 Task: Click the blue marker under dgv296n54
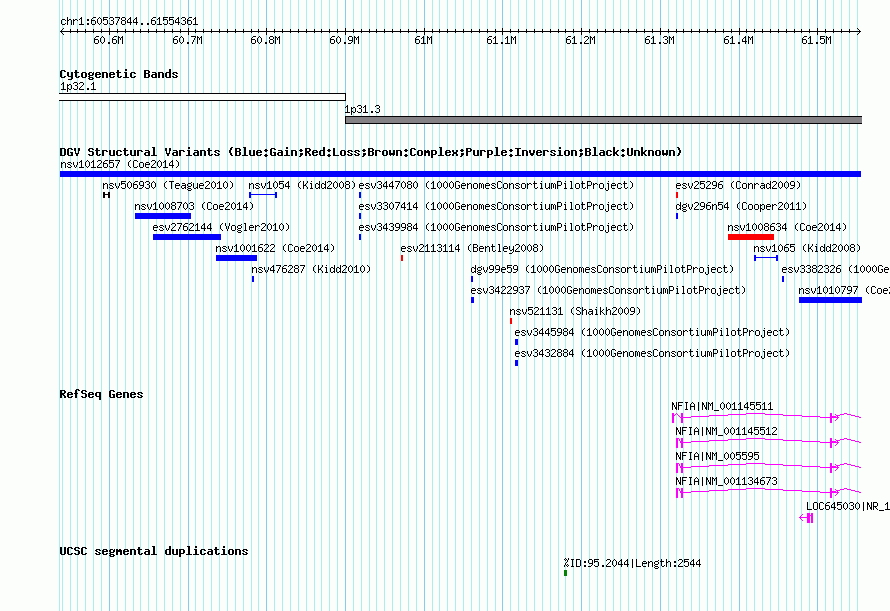(677, 216)
